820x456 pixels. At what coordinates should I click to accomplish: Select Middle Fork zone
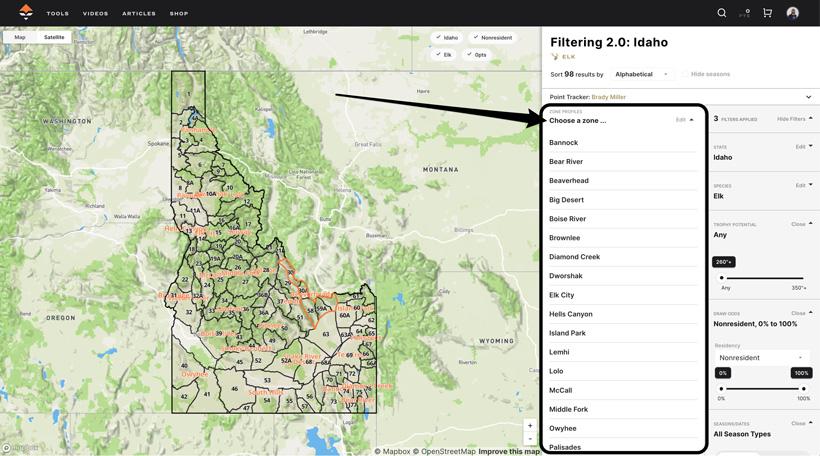click(x=622, y=409)
